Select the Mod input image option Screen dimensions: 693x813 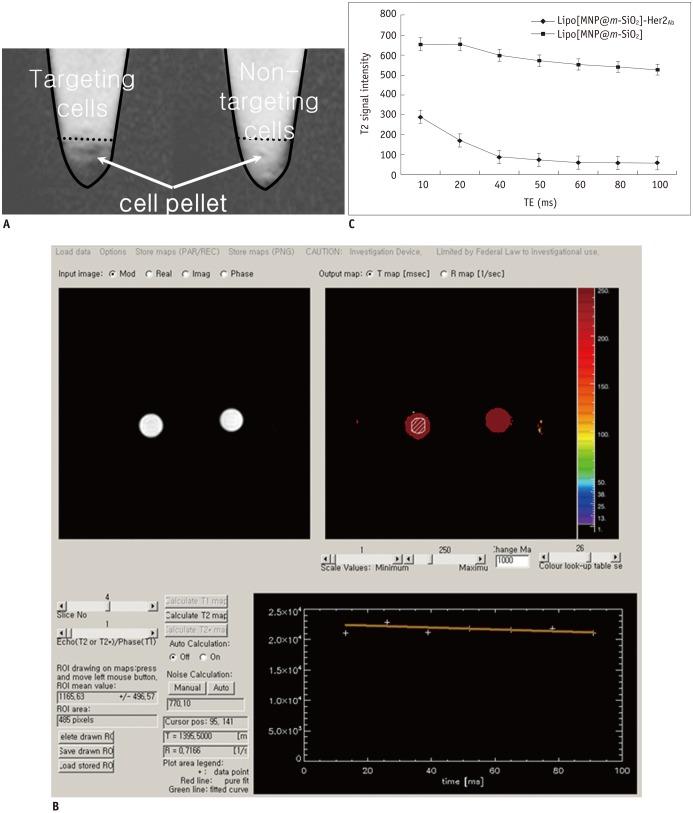112,274
